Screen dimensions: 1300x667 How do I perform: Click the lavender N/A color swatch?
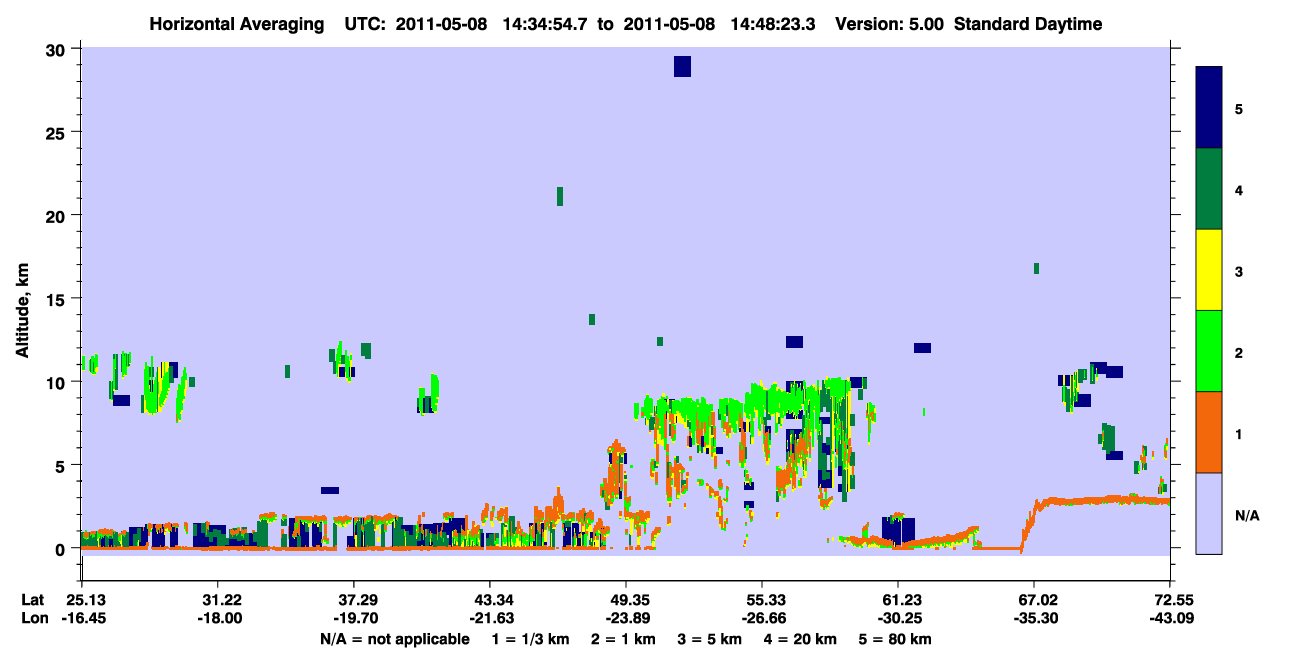1209,513
